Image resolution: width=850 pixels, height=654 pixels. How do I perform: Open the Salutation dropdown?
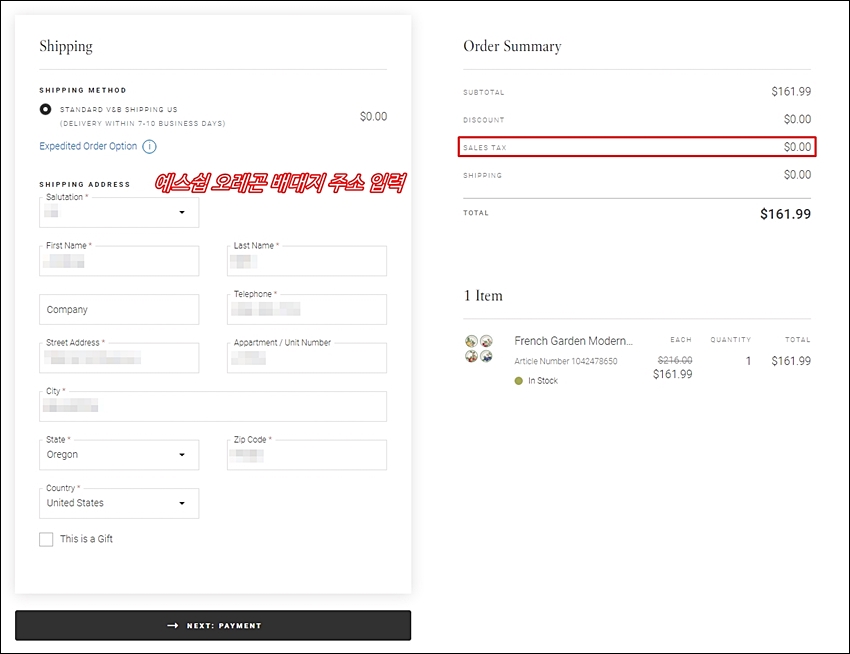click(119, 212)
